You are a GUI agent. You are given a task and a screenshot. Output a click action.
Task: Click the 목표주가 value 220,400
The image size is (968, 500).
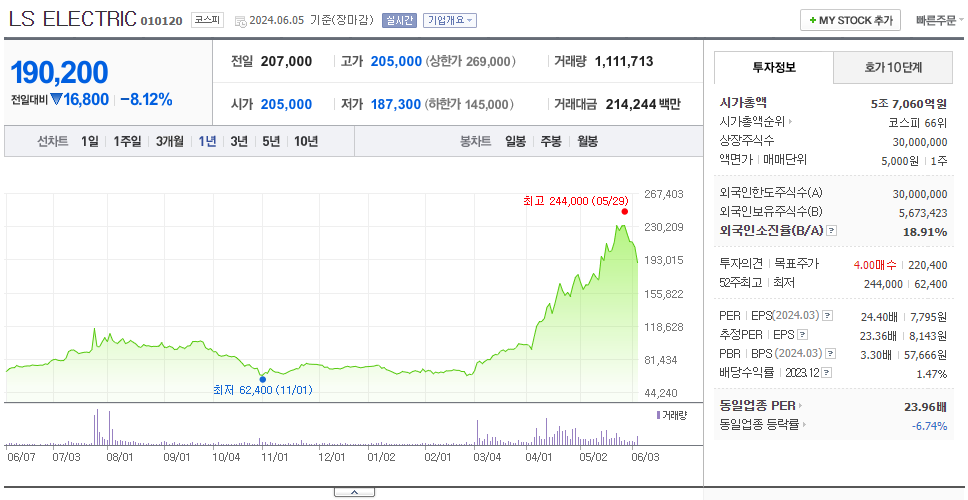pyautogui.click(x=928, y=265)
